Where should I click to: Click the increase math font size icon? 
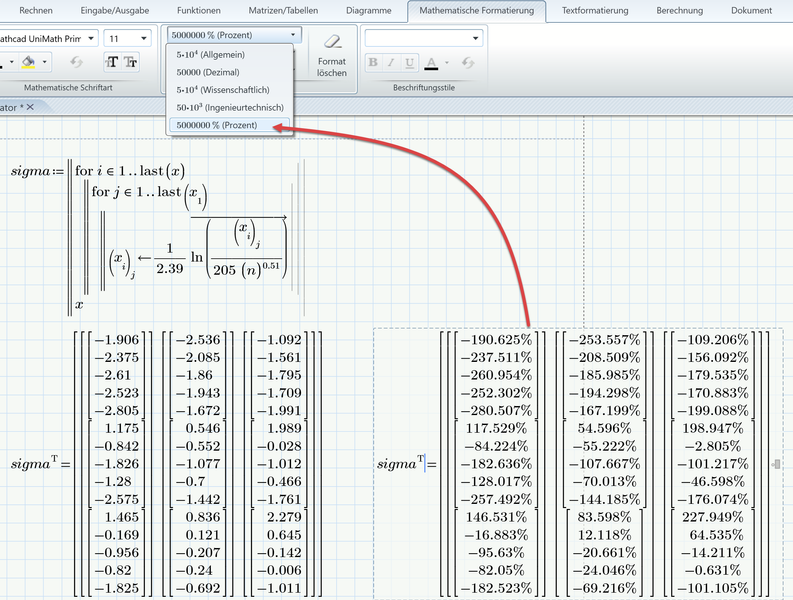[112, 63]
